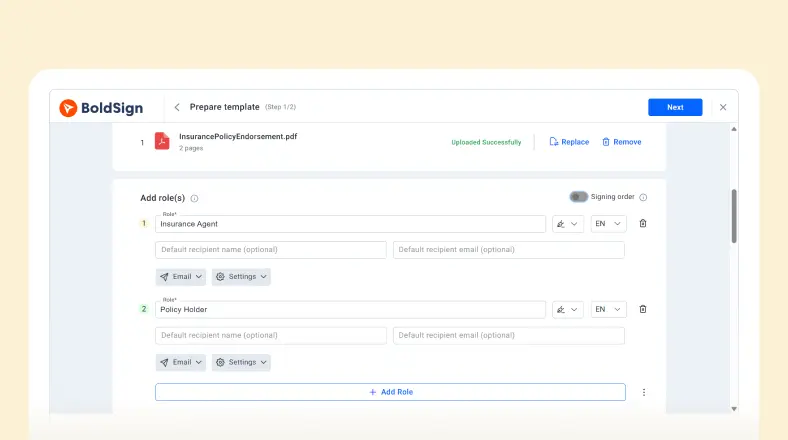Open Settings dropdown for Policy Holder
The height and width of the screenshot is (440, 788).
(x=241, y=362)
